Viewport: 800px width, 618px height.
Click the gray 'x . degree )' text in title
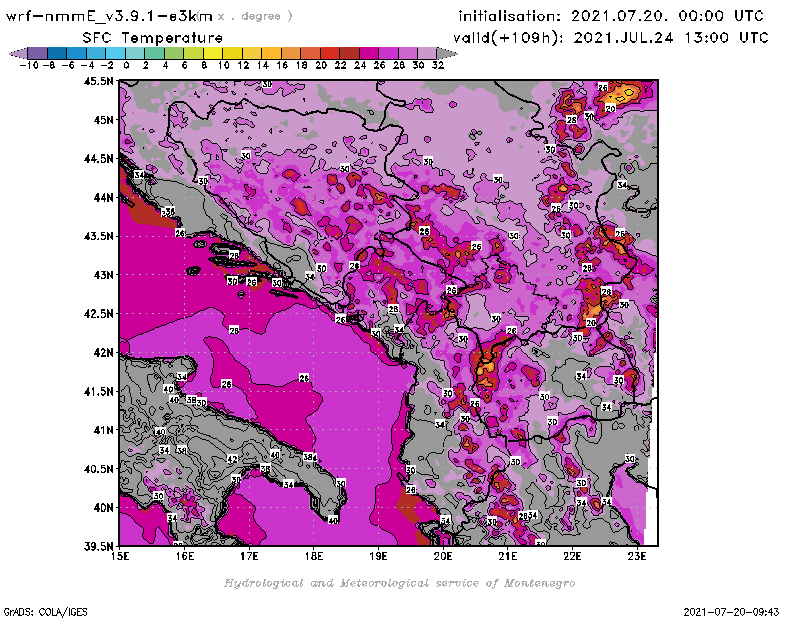pos(255,16)
